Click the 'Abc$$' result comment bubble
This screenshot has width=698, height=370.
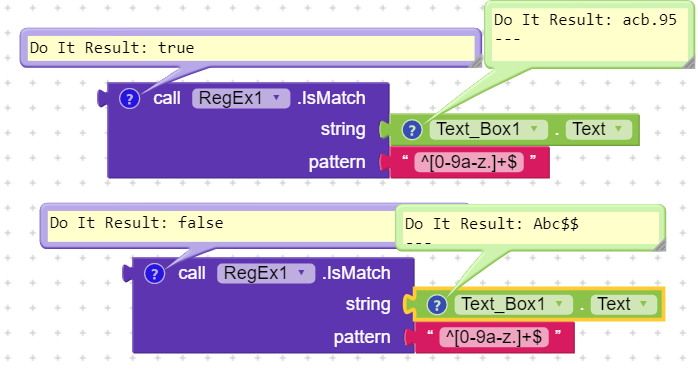(x=530, y=228)
